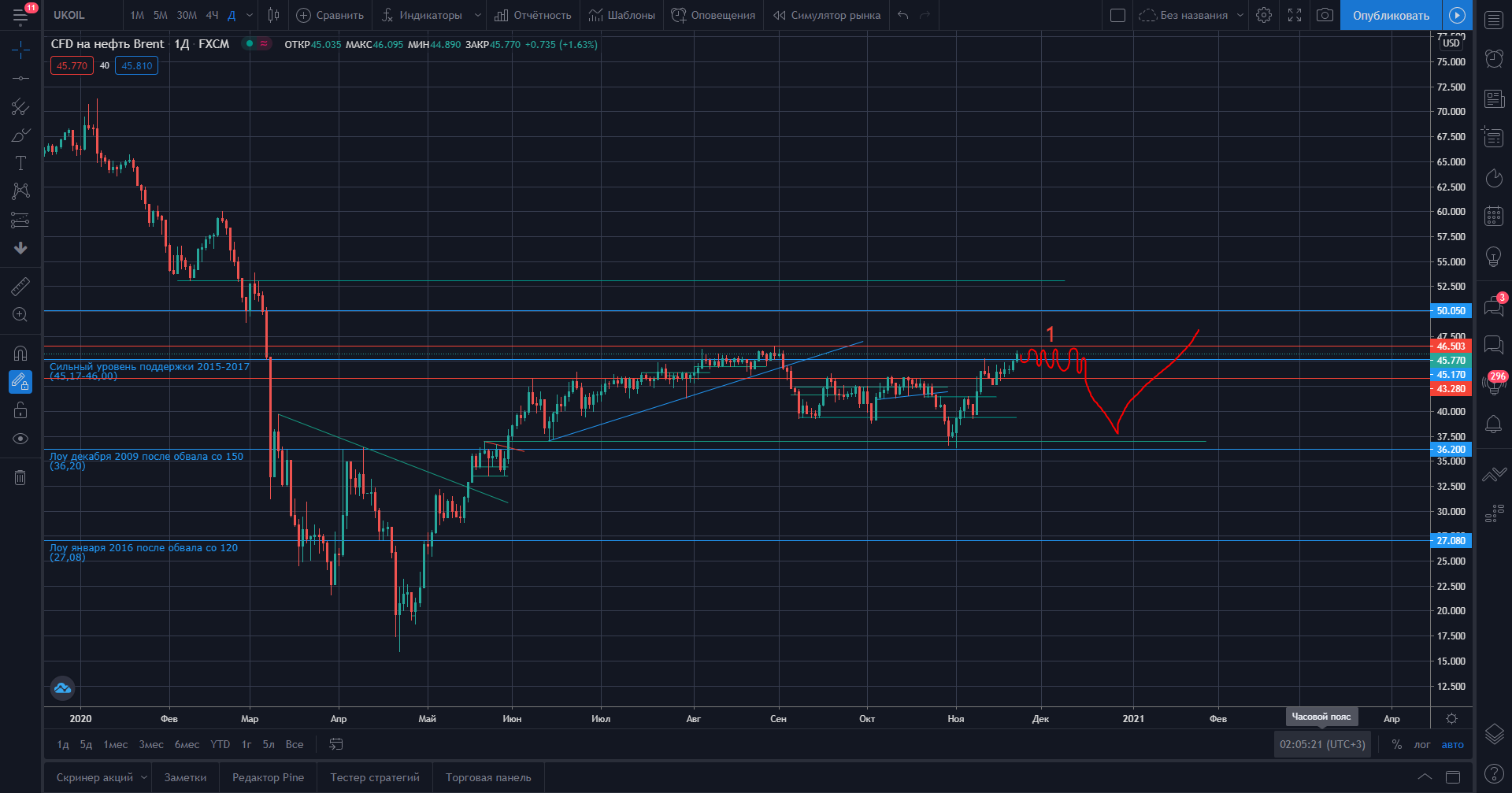
Task: Open the timeframe interval dropdown arrow
Action: [x=250, y=15]
